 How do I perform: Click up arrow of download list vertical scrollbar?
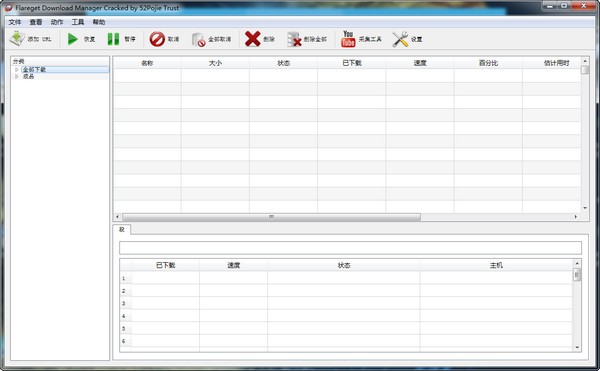[x=585, y=61]
